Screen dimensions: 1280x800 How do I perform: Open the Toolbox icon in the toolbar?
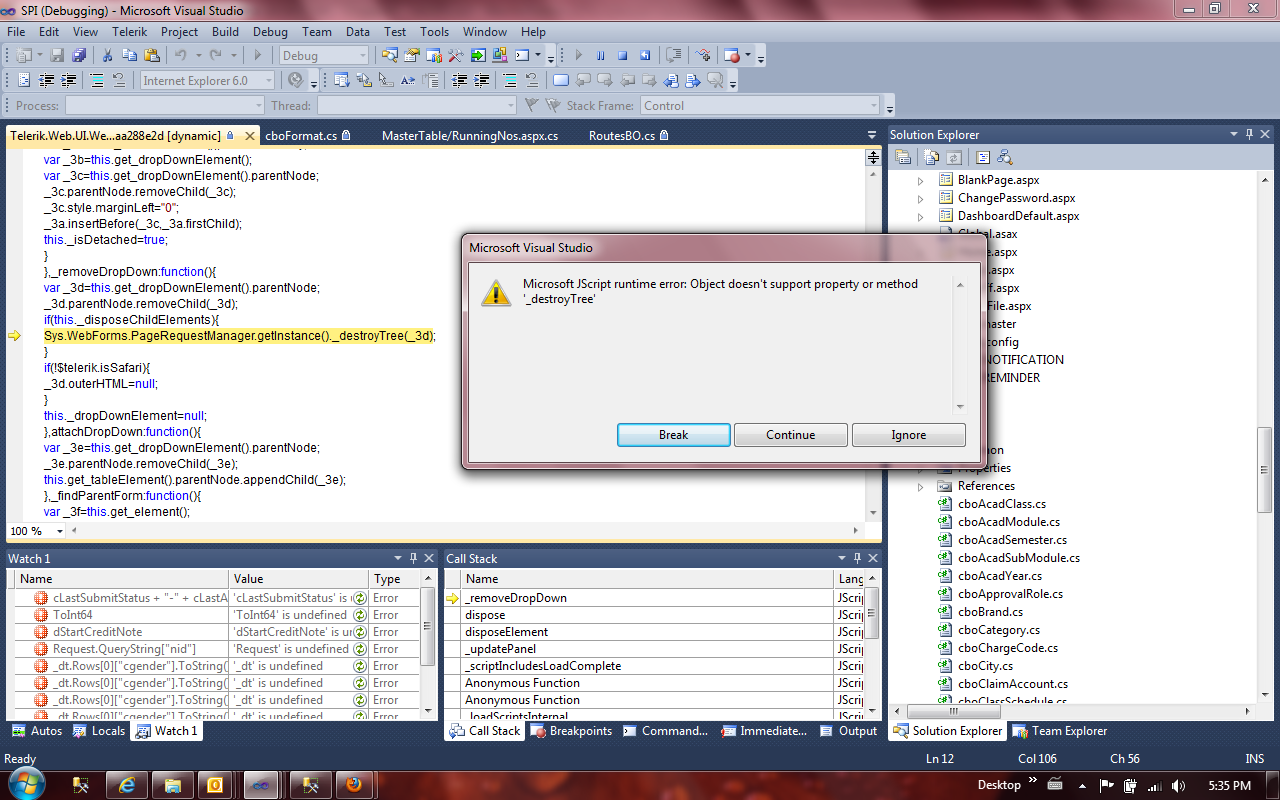point(456,55)
